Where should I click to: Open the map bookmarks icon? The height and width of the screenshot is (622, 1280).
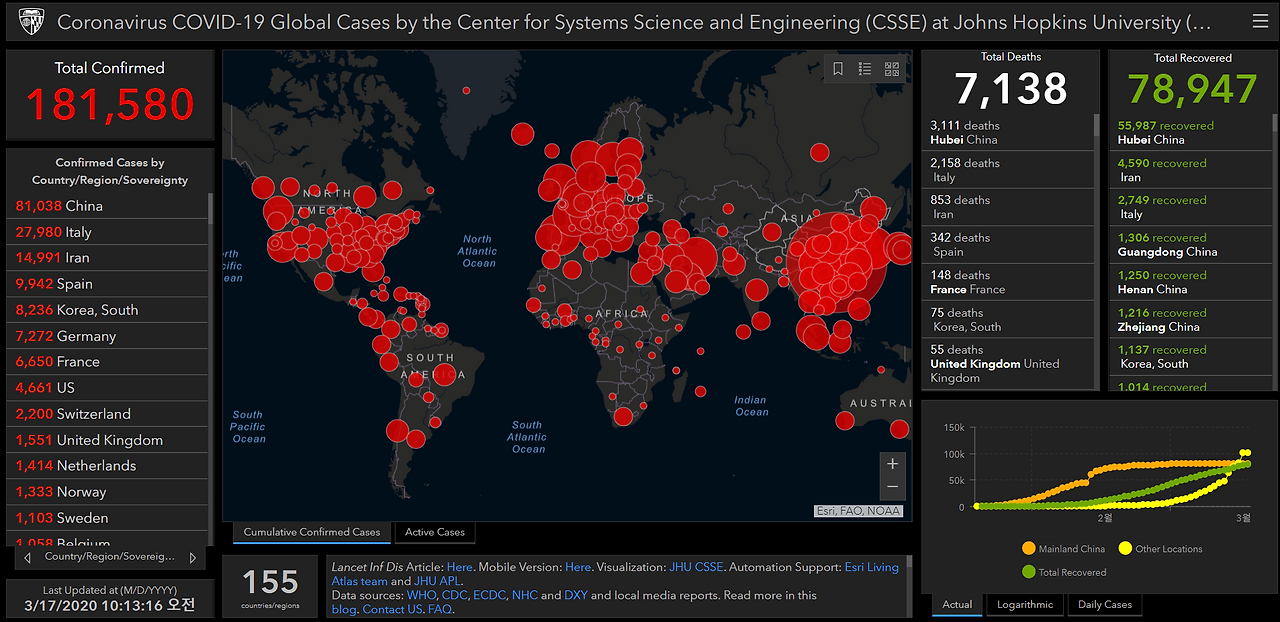click(x=838, y=69)
